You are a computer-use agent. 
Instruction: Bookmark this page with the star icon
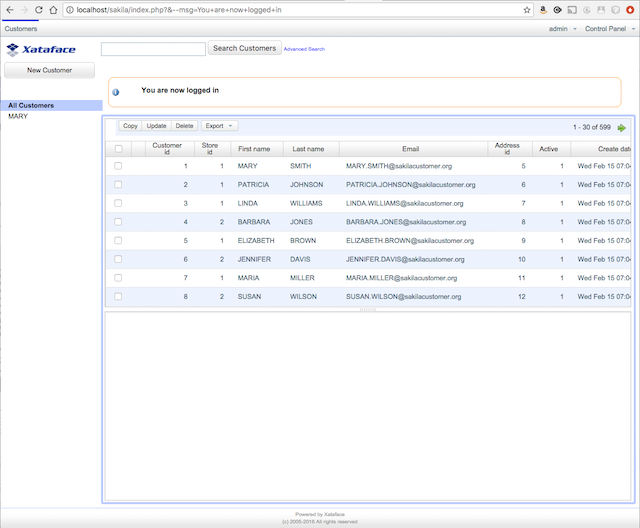click(527, 9)
